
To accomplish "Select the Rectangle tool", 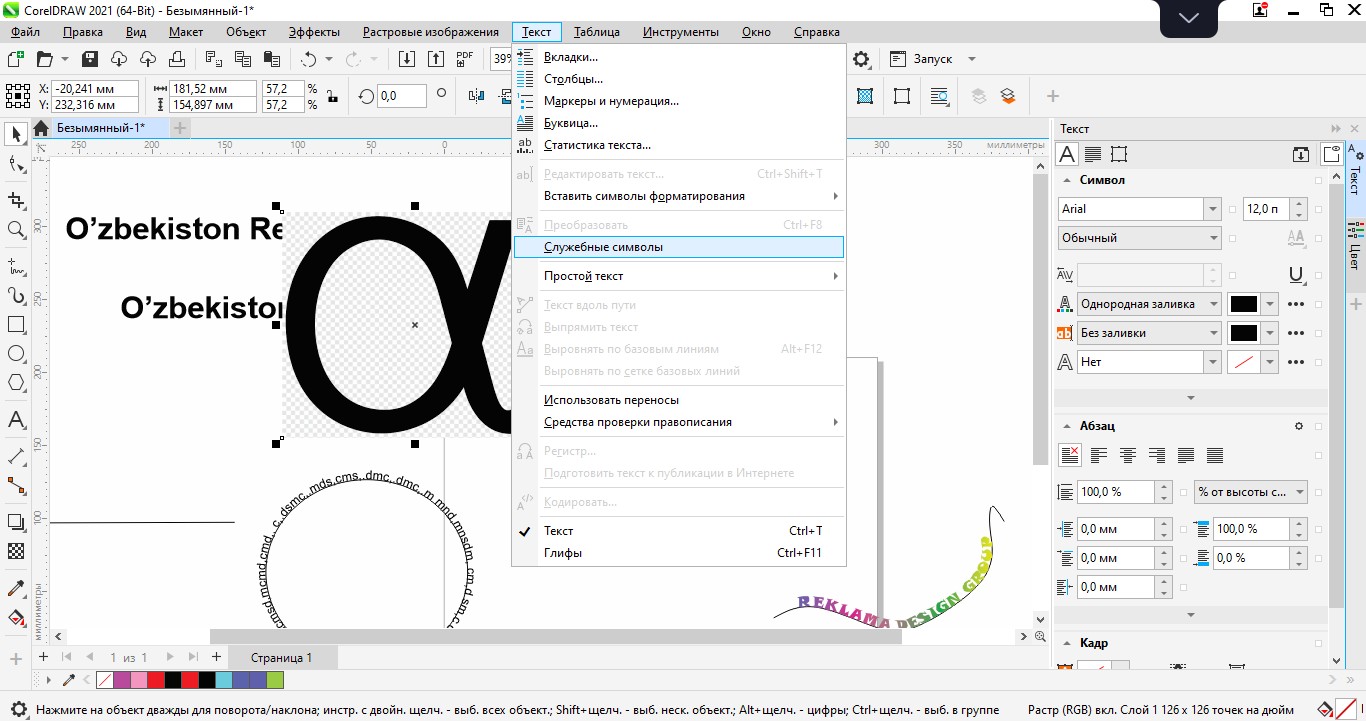I will (x=16, y=325).
